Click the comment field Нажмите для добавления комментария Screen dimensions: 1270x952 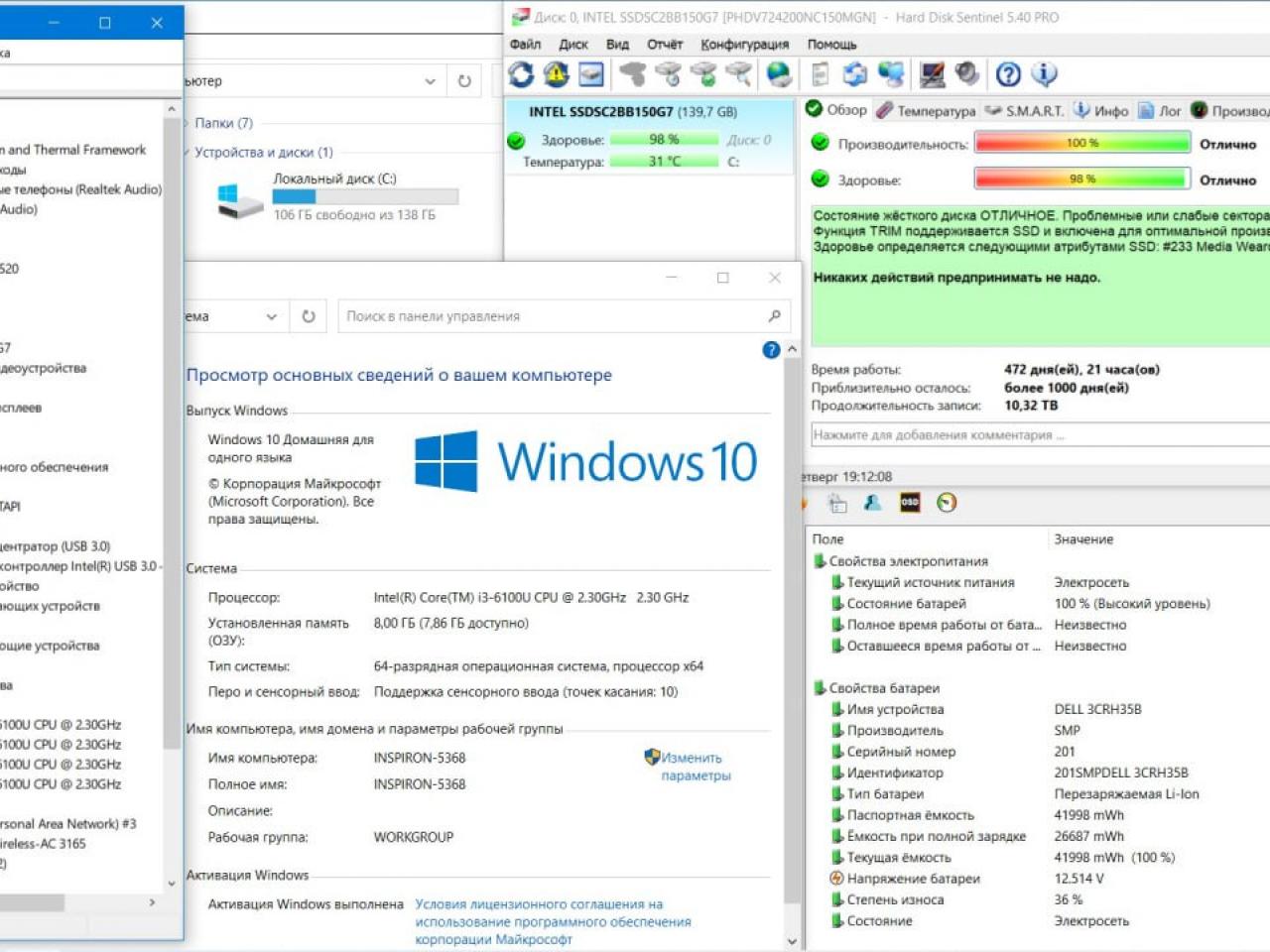(1040, 434)
